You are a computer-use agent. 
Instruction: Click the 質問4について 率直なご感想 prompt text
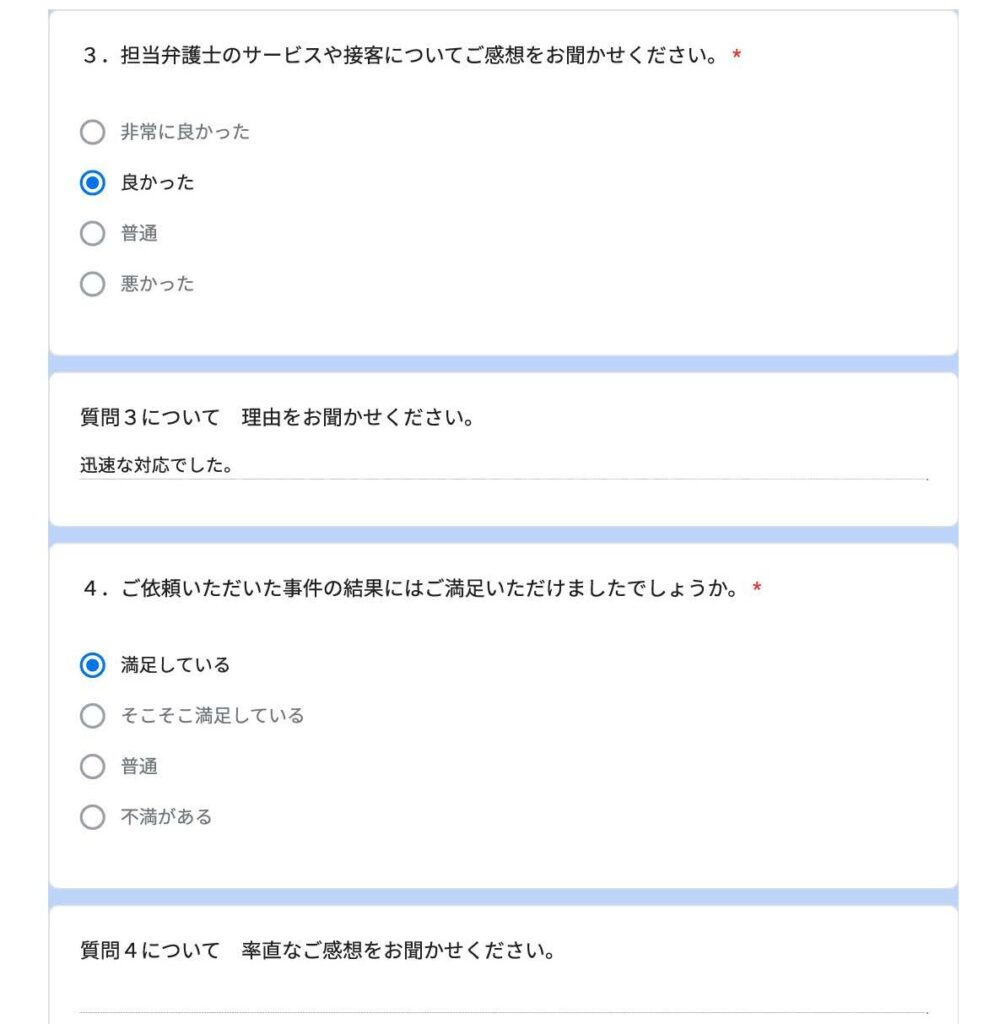pyautogui.click(x=317, y=950)
